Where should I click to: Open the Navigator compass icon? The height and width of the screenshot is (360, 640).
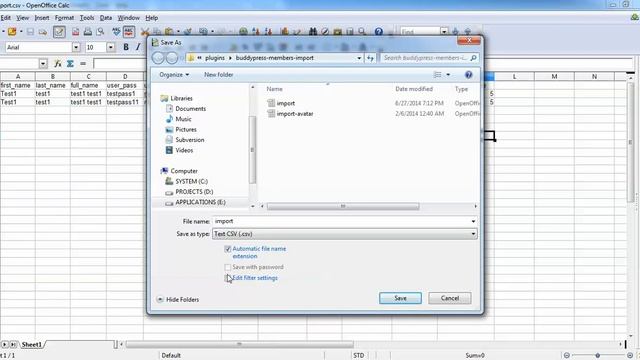325,31
